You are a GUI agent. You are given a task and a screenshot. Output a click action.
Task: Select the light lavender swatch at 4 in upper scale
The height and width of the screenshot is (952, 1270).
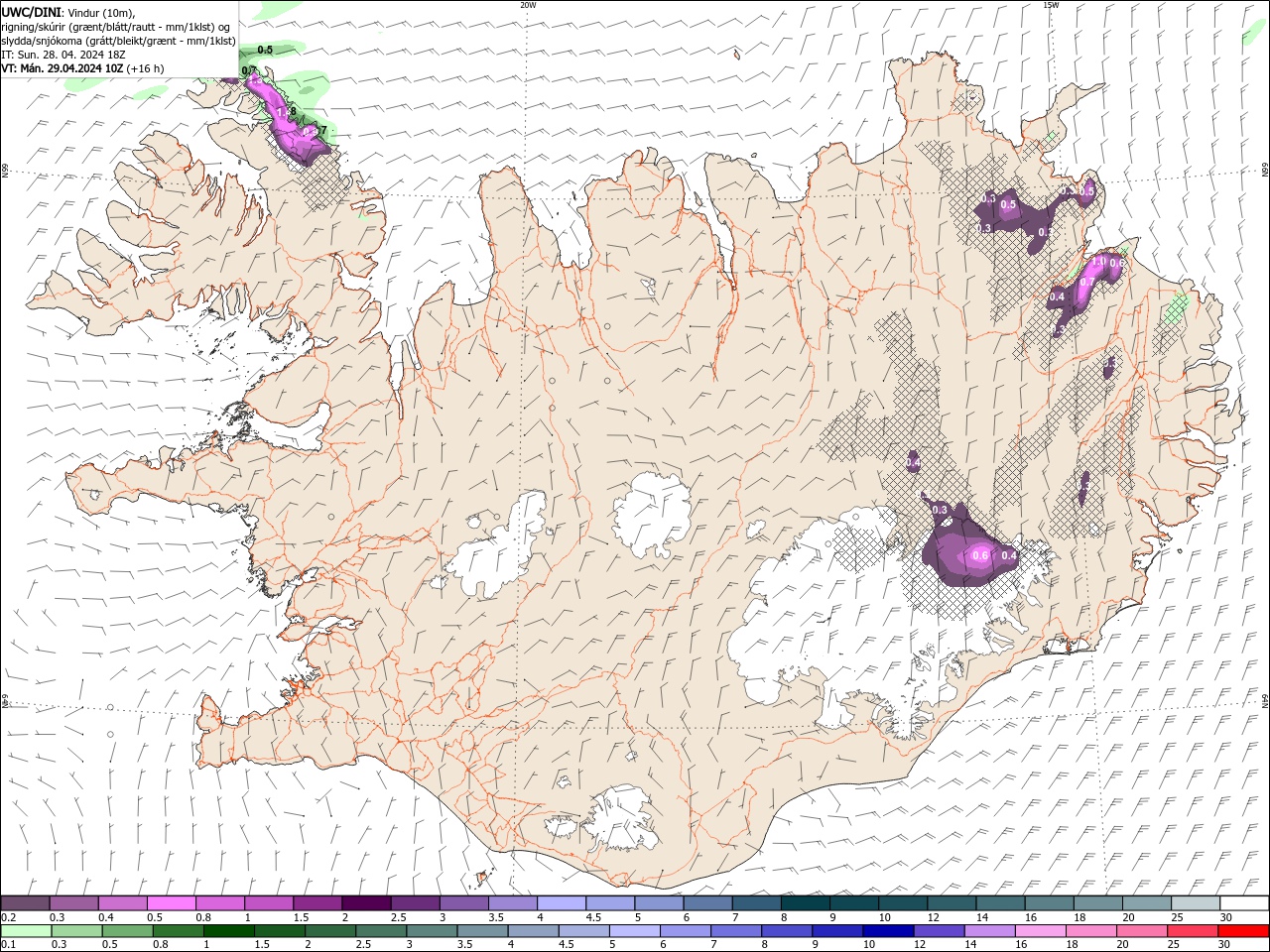point(562,903)
